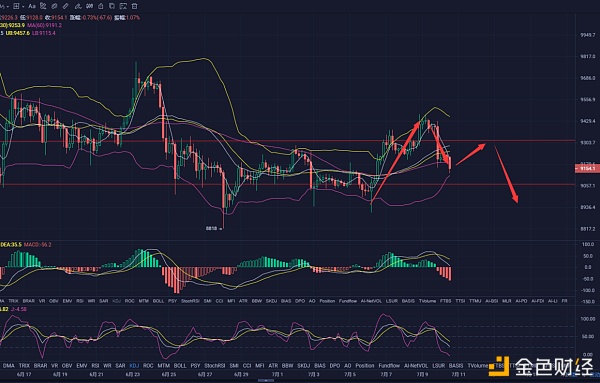Choose Position indicator below the MACD panel
The image size is (600, 383).
[x=327, y=301]
